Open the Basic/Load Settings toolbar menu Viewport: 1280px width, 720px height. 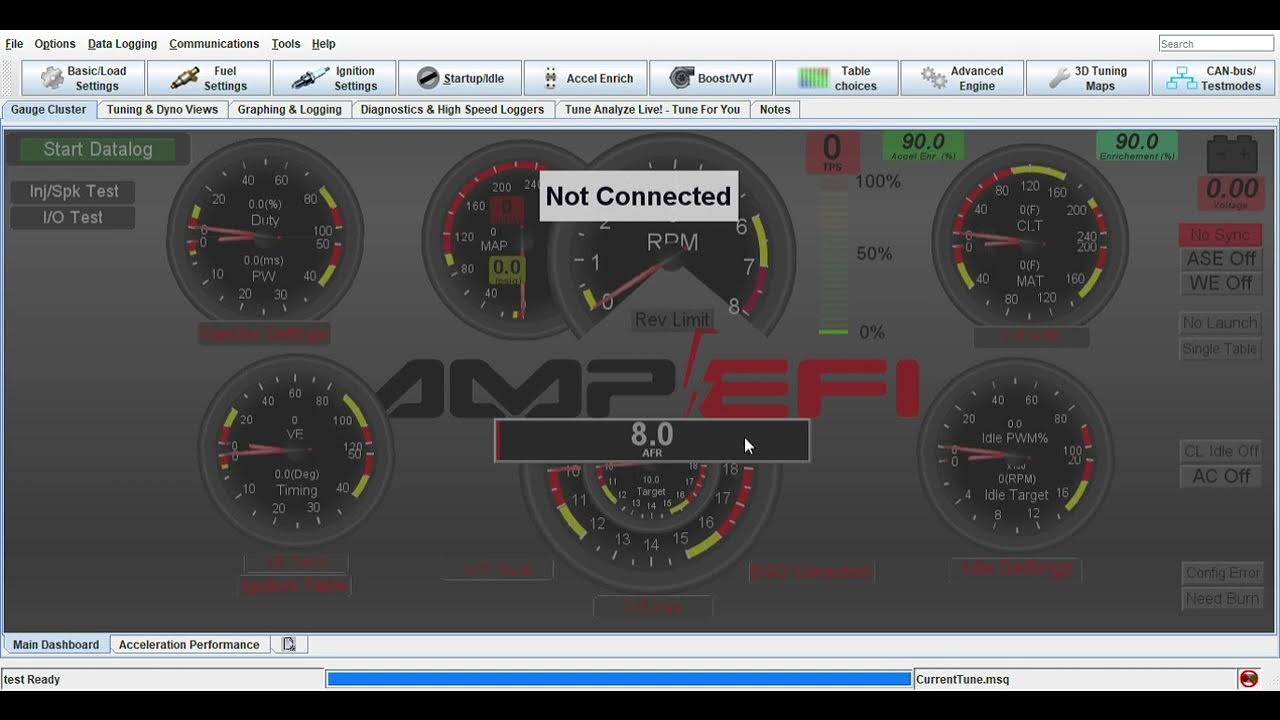[x=83, y=78]
